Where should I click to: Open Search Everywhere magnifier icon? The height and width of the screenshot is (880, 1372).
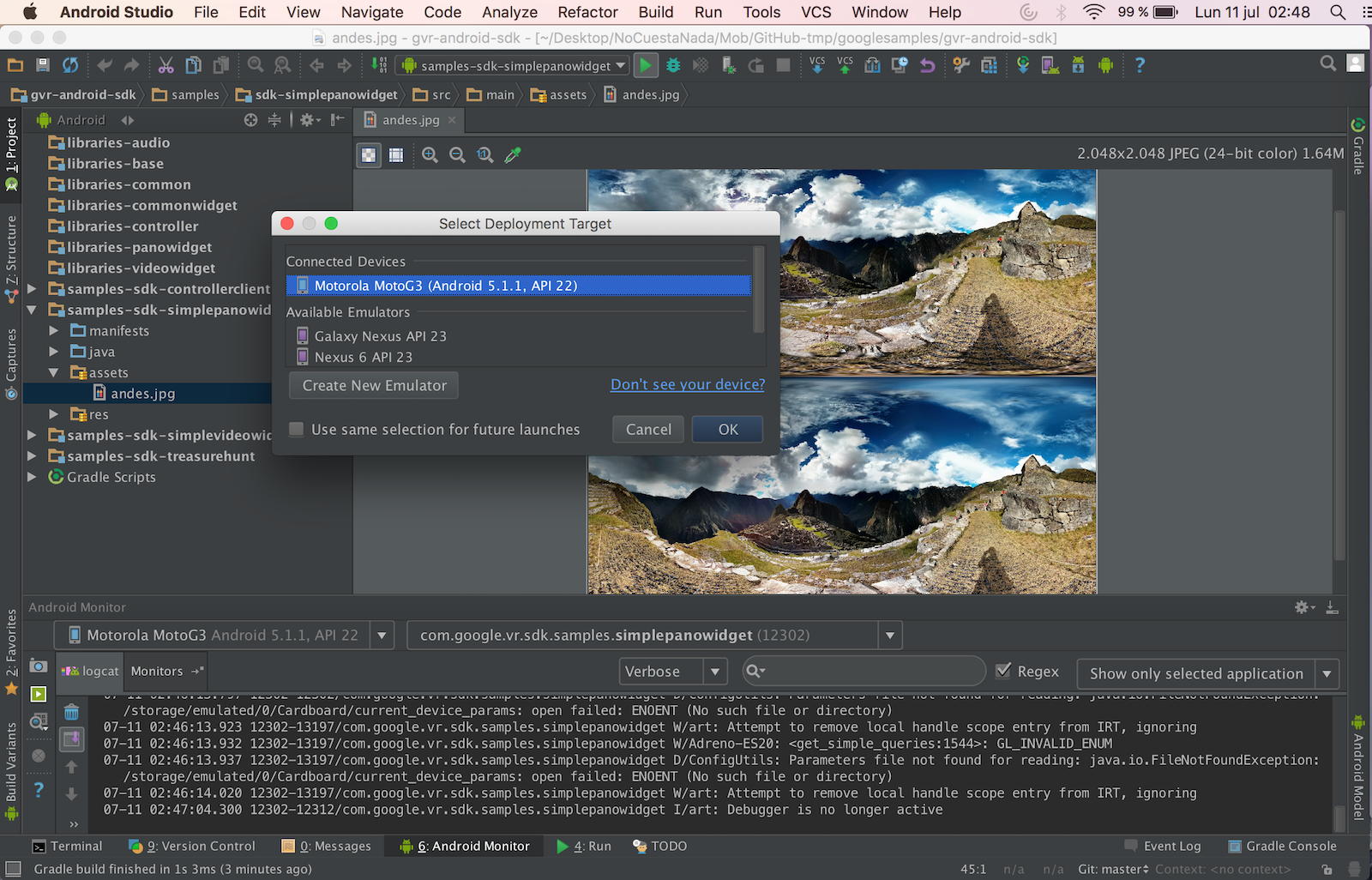(1328, 63)
